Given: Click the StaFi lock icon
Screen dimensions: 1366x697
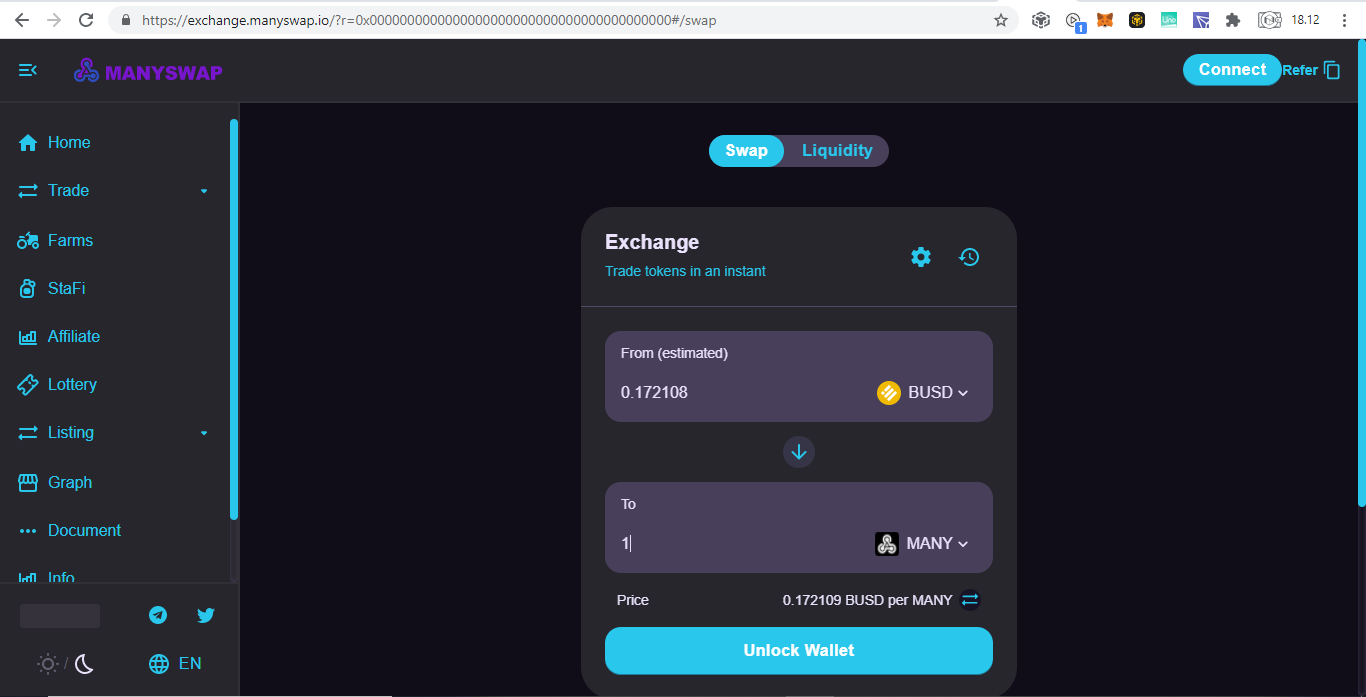Looking at the screenshot, I should point(28,288).
